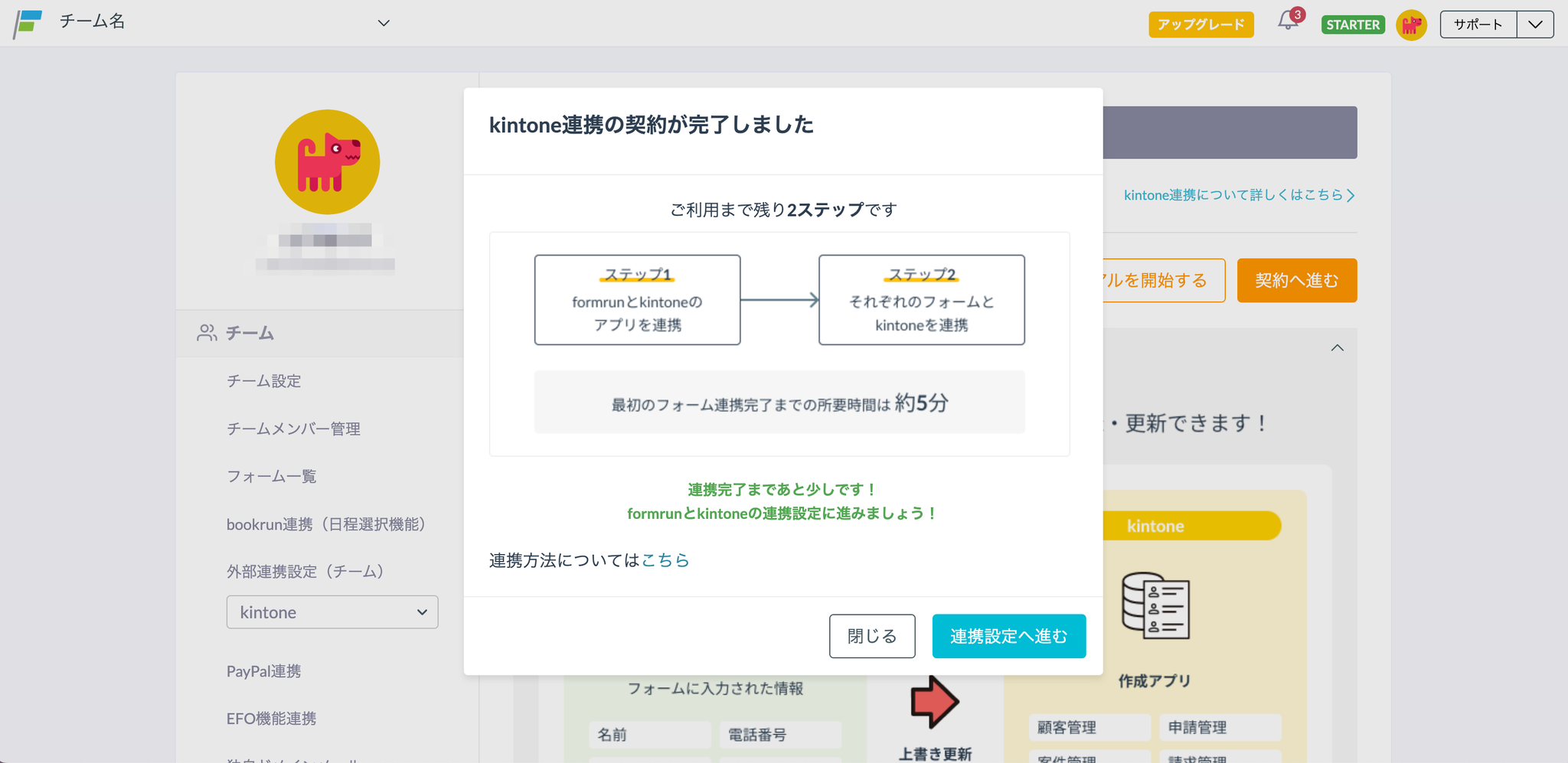1568x763 pixels.
Task: Click the STARTER plan badge
Action: (x=1353, y=24)
